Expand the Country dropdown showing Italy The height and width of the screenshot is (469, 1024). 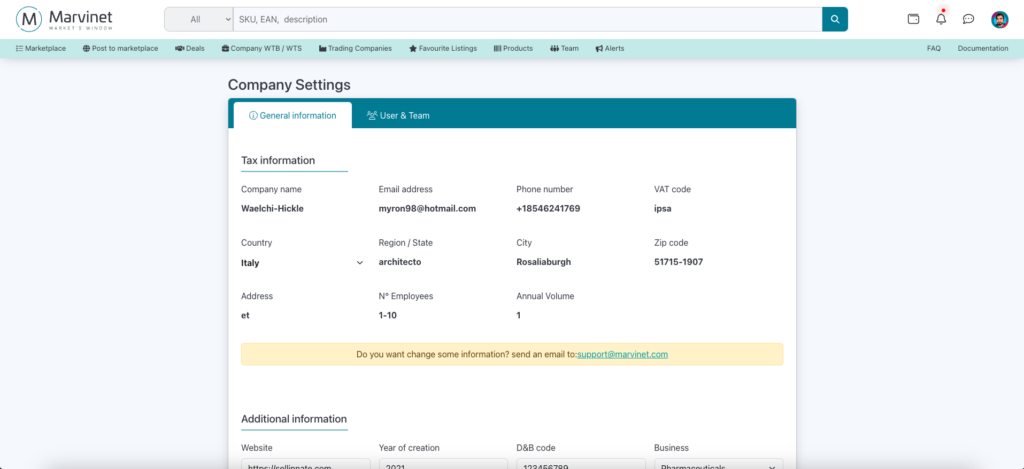(x=302, y=263)
